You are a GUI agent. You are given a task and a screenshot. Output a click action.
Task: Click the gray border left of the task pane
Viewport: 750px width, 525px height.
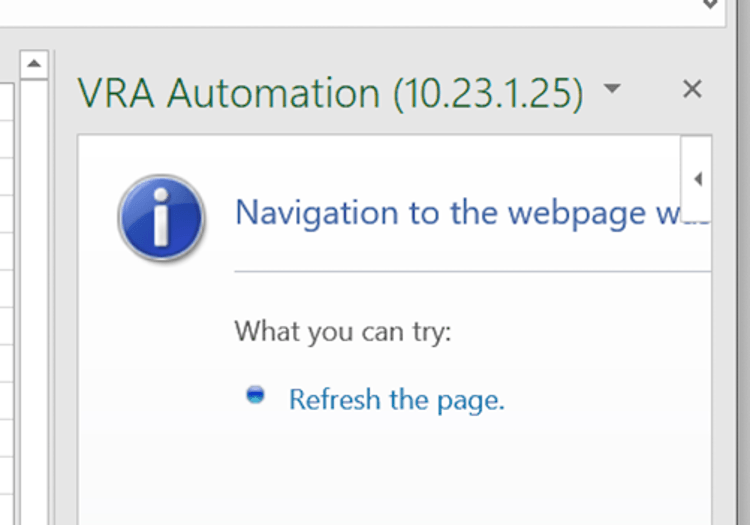[63, 300]
